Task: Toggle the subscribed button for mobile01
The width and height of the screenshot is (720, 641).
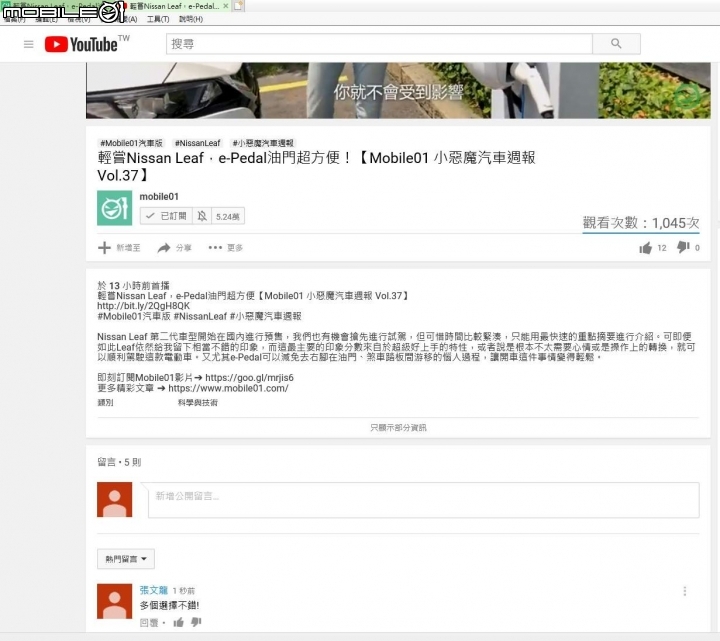Action: coord(166,216)
